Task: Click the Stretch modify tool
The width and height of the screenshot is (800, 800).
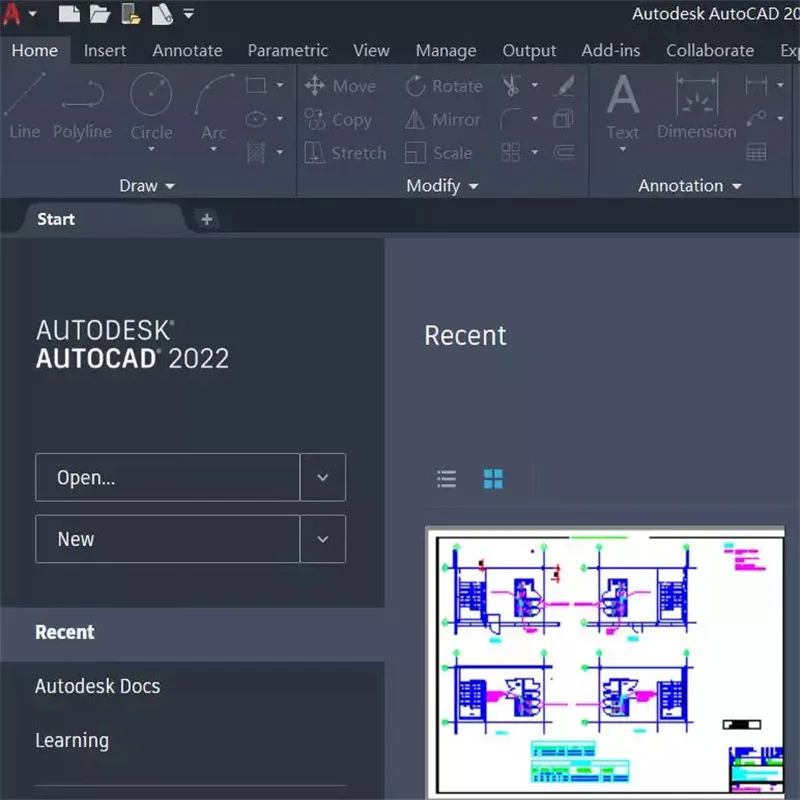Action: coord(345,153)
